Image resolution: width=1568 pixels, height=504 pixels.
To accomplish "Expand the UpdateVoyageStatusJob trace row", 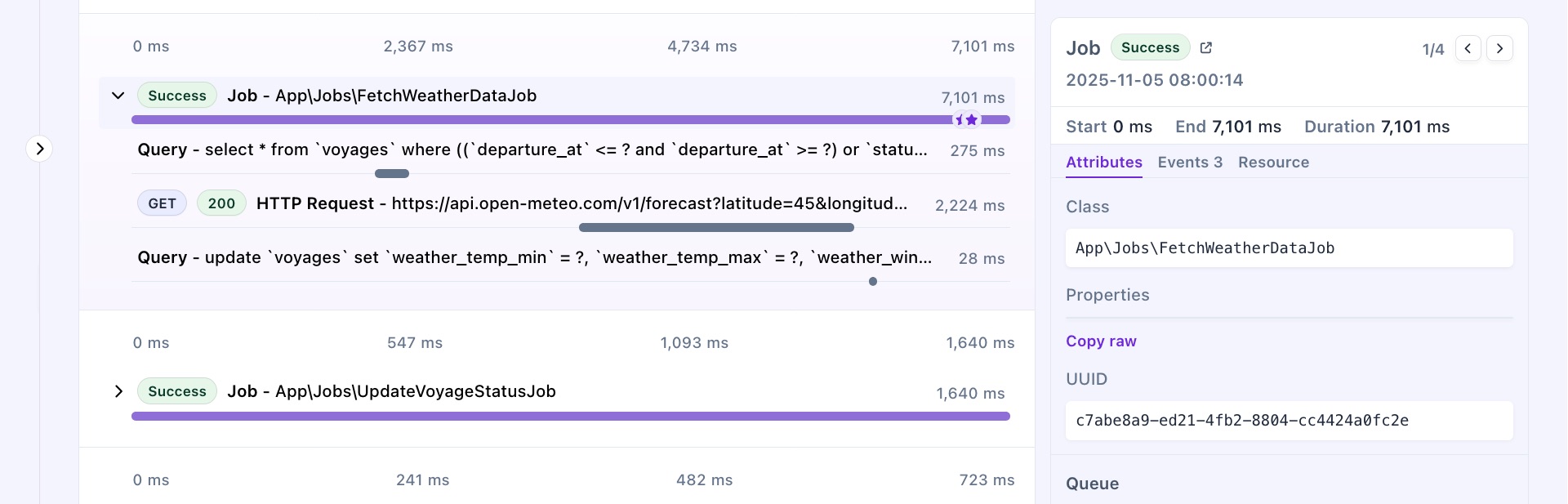I will [x=118, y=391].
